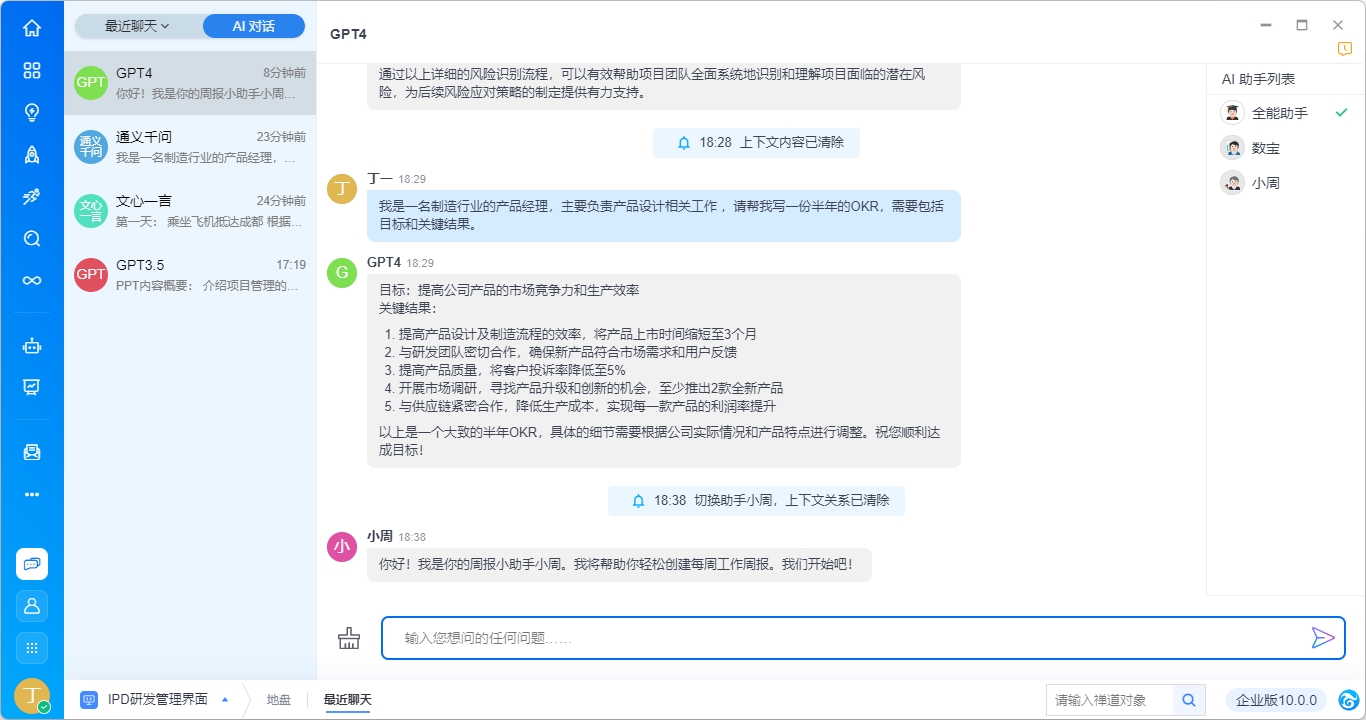This screenshot has height=720, width=1366.
Task: Click the shooting-star sprint icon
Action: pyautogui.click(x=32, y=196)
